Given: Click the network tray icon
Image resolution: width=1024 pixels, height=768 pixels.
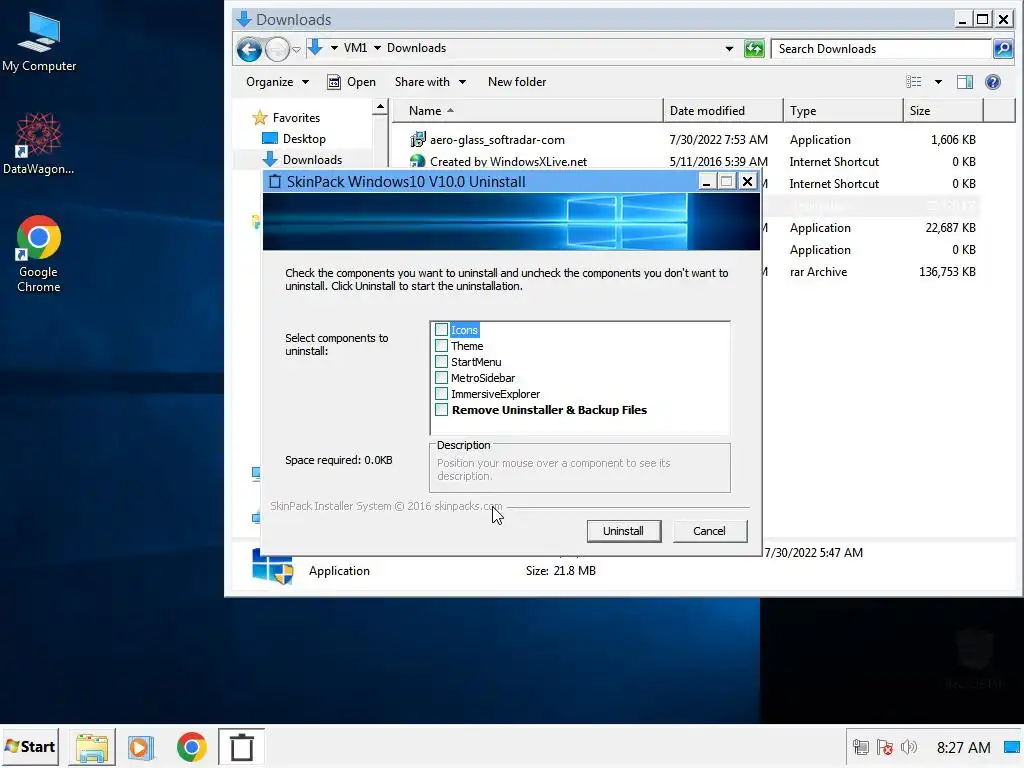Looking at the screenshot, I should (x=861, y=747).
